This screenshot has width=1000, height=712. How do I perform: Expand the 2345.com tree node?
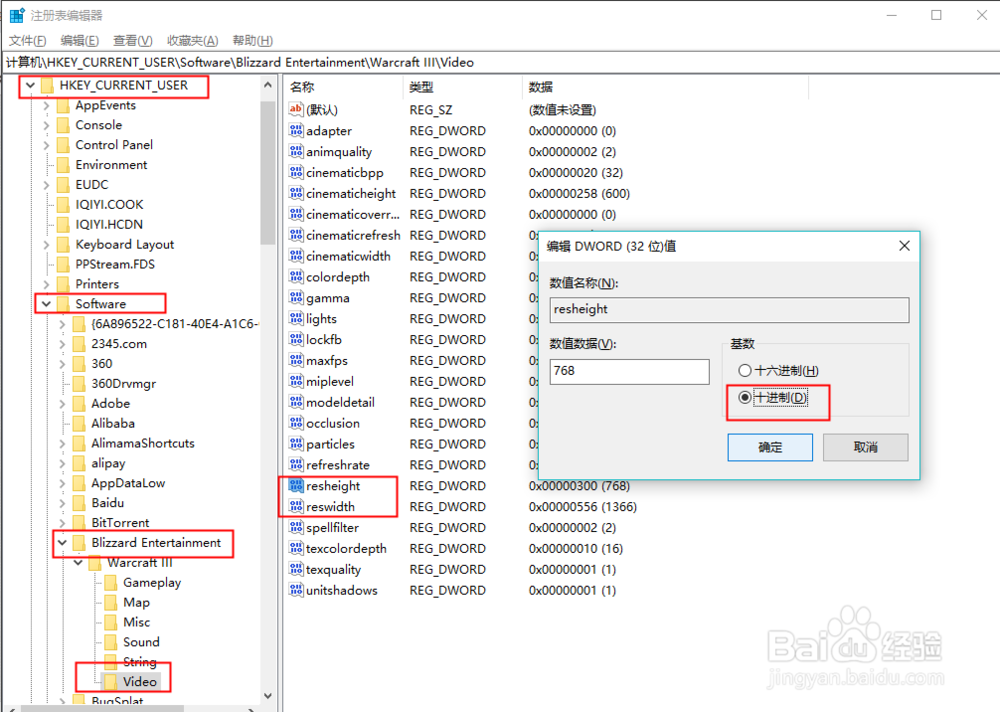[62, 344]
